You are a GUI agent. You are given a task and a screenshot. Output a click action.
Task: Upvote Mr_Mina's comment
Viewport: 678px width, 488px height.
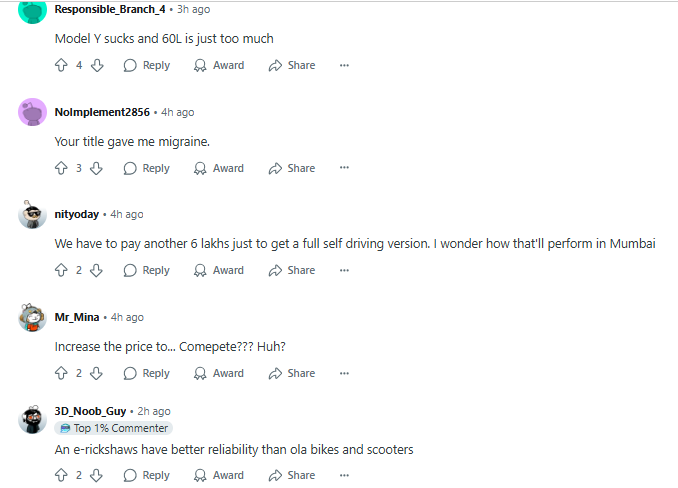[x=61, y=374]
